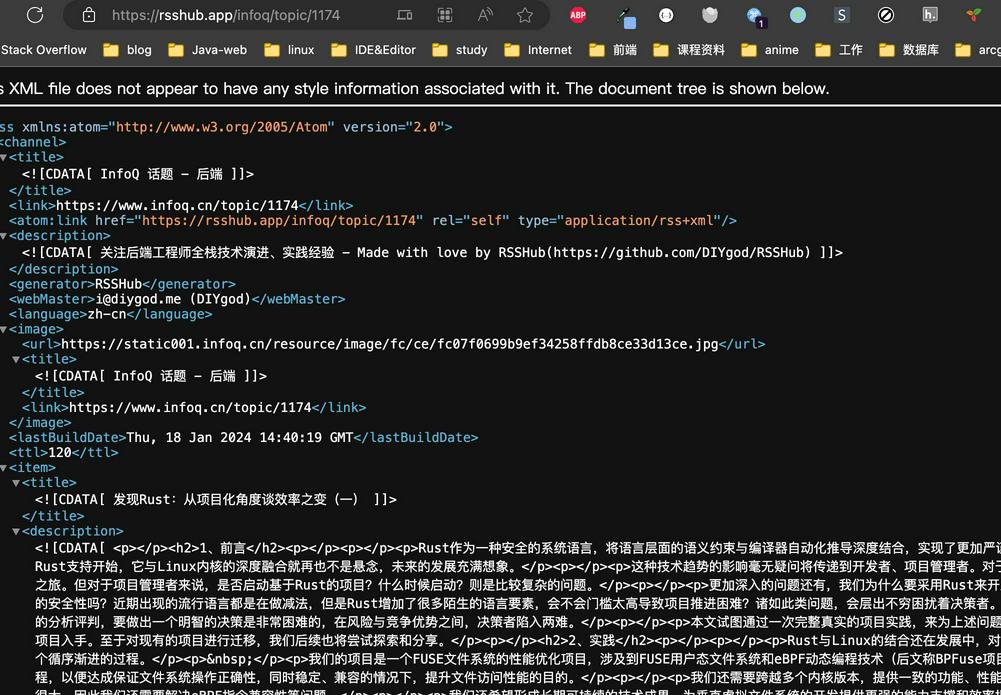Open the Java-web bookmarks folder

208,50
